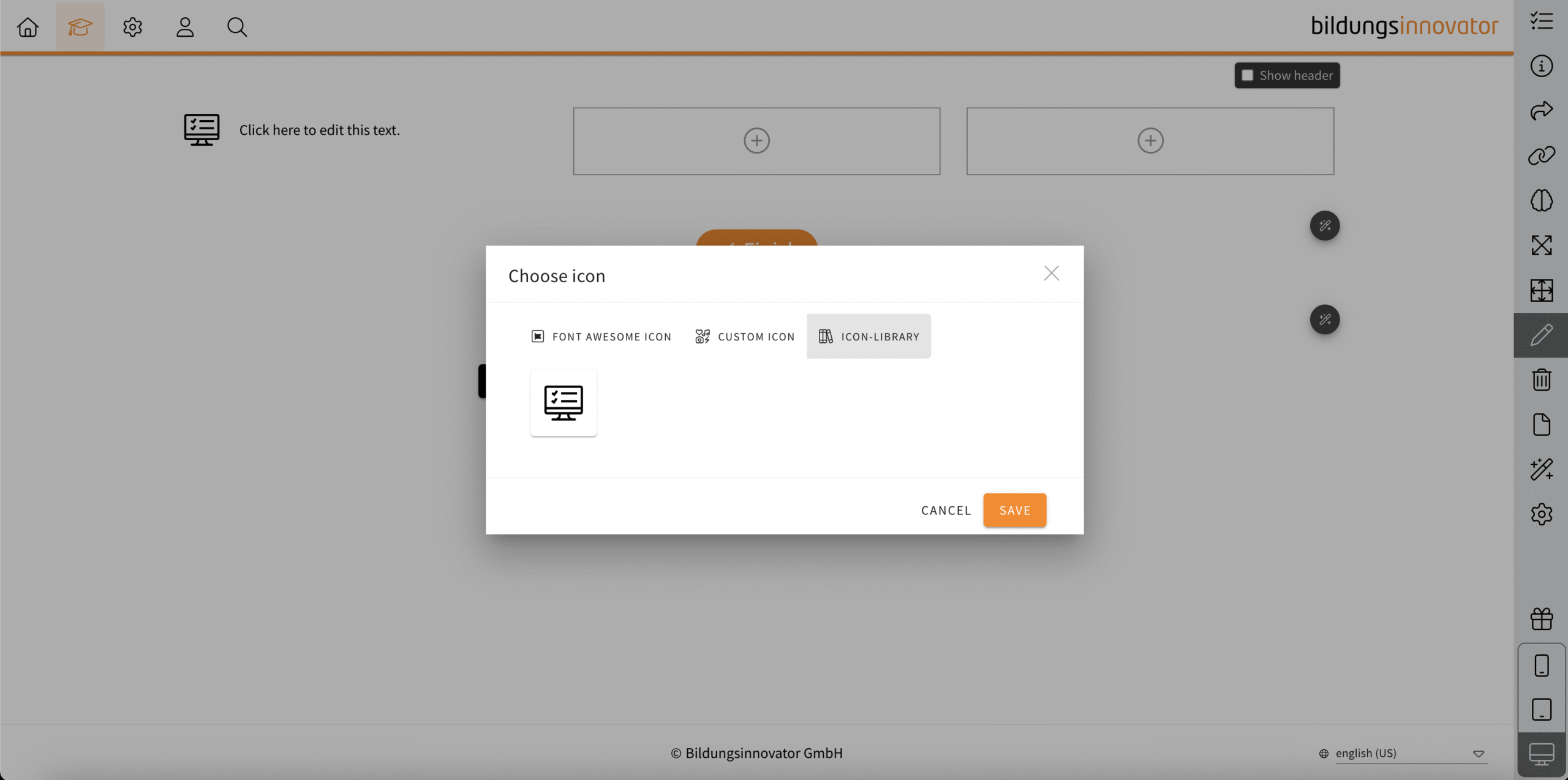This screenshot has height=780, width=1568.
Task: Click the brain icon in right sidebar
Action: [1541, 200]
